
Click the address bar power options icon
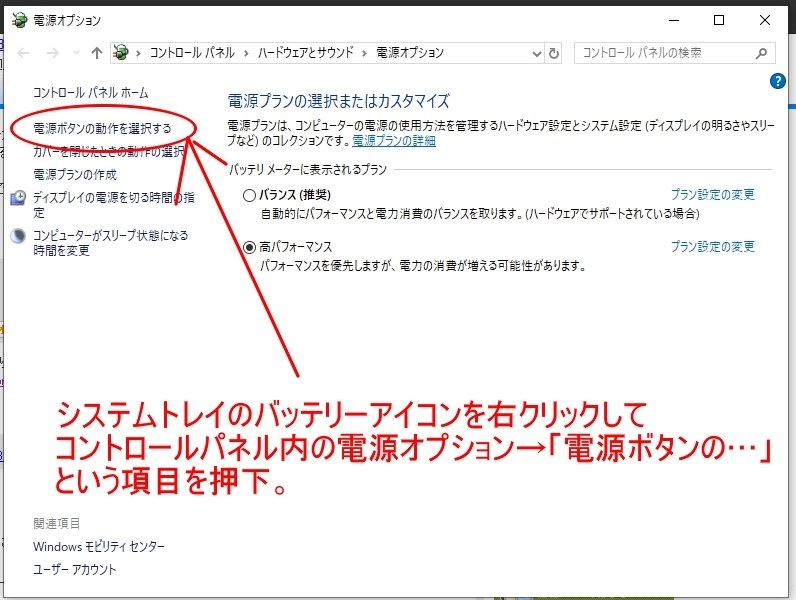coord(121,52)
